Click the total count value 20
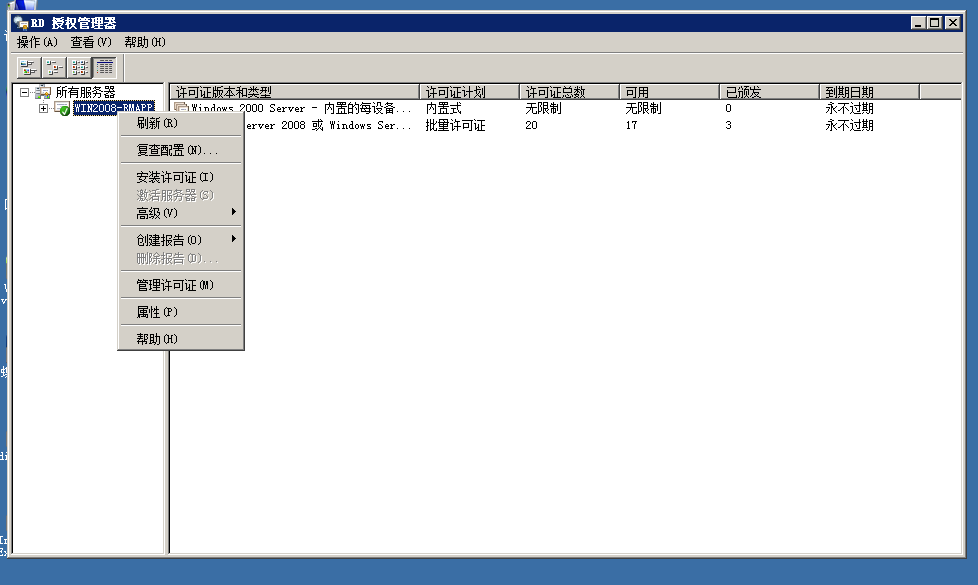Image resolution: width=978 pixels, height=585 pixels. (x=531, y=125)
